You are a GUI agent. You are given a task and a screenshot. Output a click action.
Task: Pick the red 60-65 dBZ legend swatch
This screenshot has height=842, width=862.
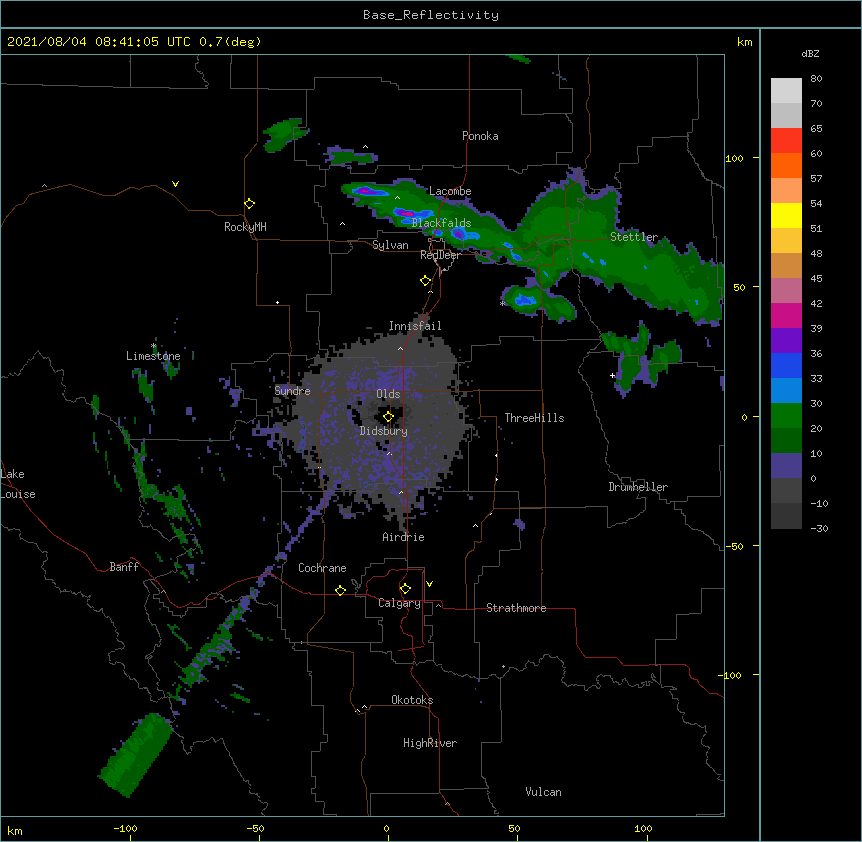point(786,141)
